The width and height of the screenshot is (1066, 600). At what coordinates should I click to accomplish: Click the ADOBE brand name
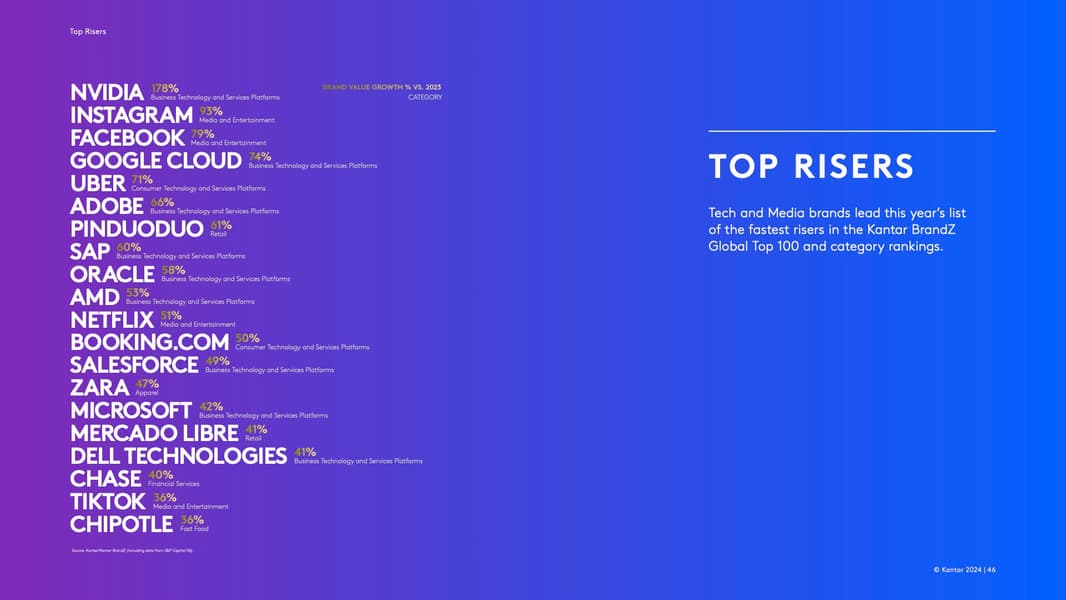click(x=107, y=206)
